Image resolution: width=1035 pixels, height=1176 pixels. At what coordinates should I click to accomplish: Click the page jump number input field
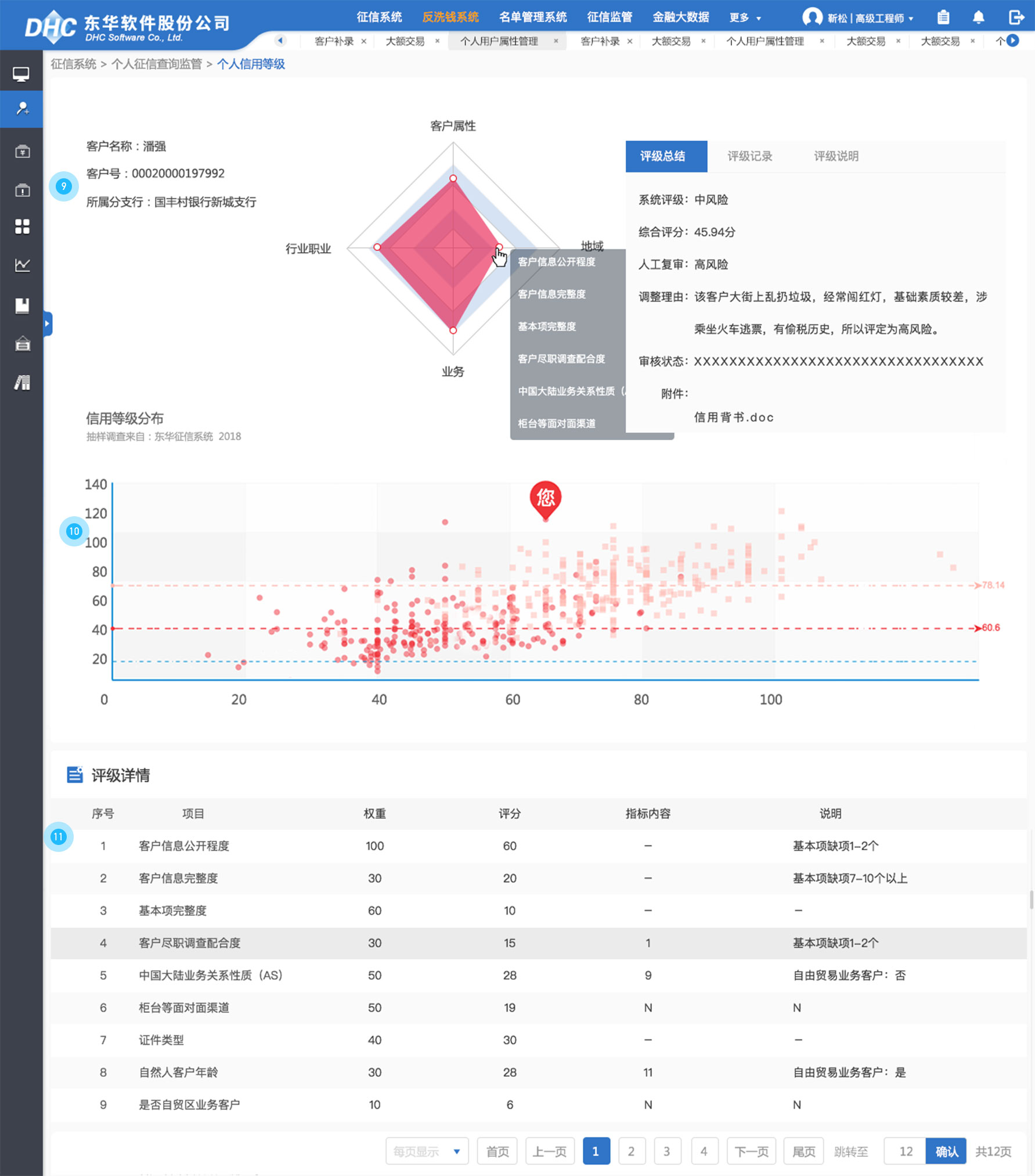pos(905,1151)
